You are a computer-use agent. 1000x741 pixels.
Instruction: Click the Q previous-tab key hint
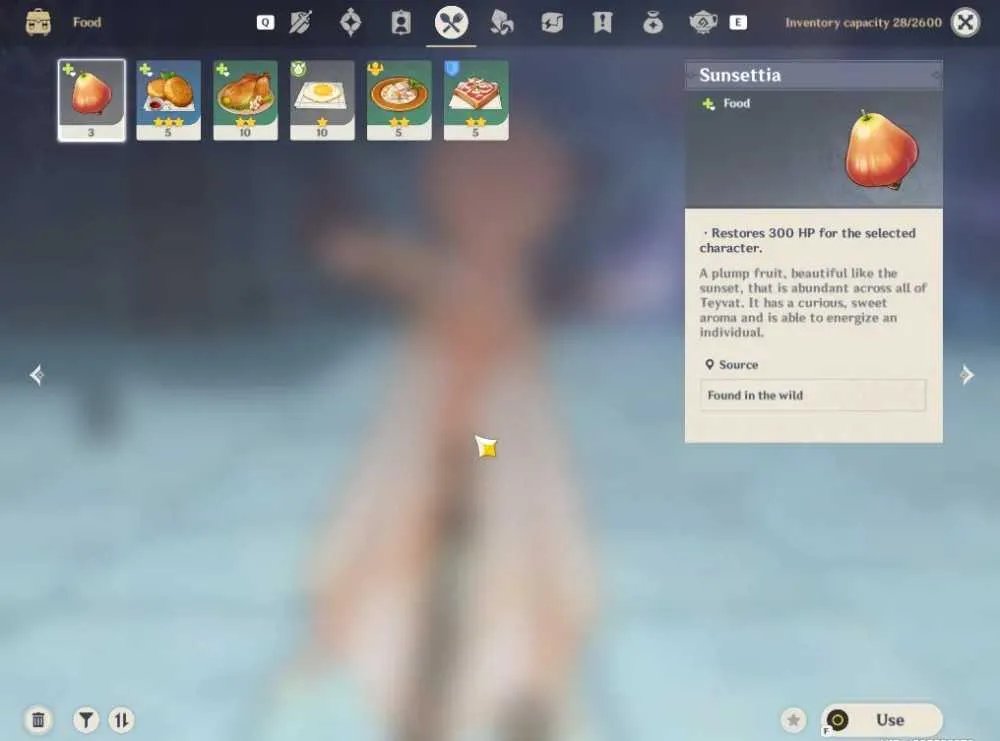pos(265,23)
